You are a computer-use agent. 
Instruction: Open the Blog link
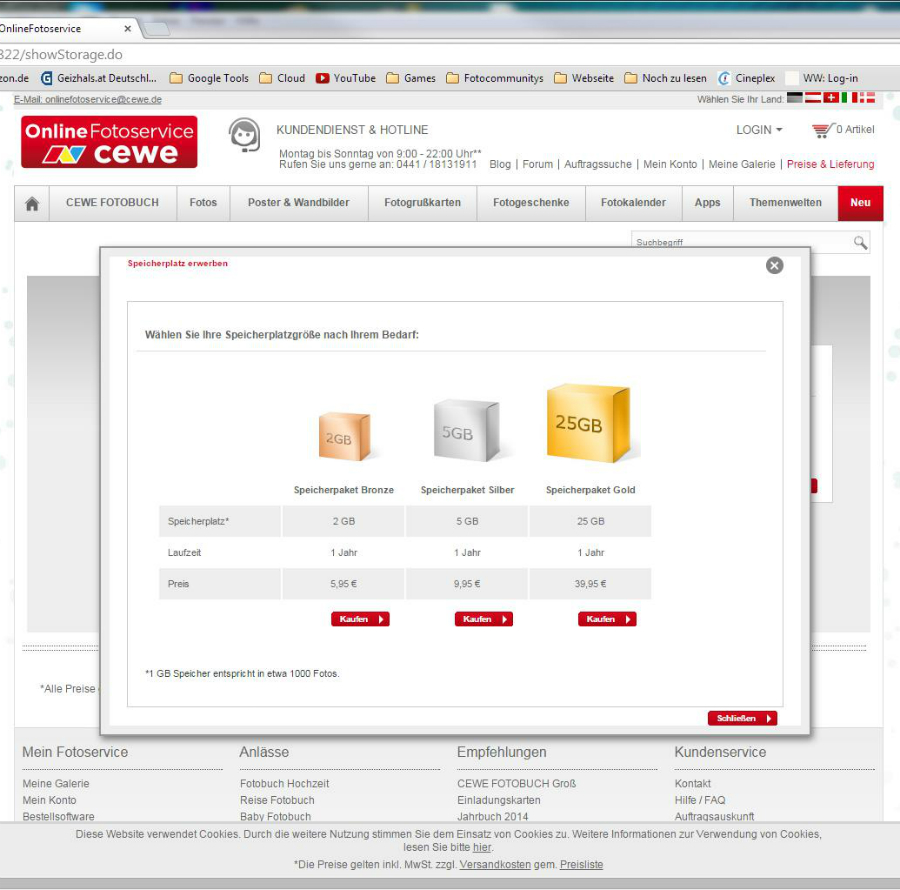(500, 165)
